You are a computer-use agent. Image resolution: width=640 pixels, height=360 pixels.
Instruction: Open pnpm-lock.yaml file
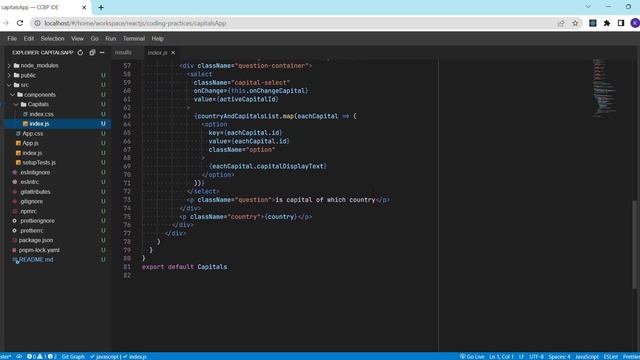click(x=39, y=250)
